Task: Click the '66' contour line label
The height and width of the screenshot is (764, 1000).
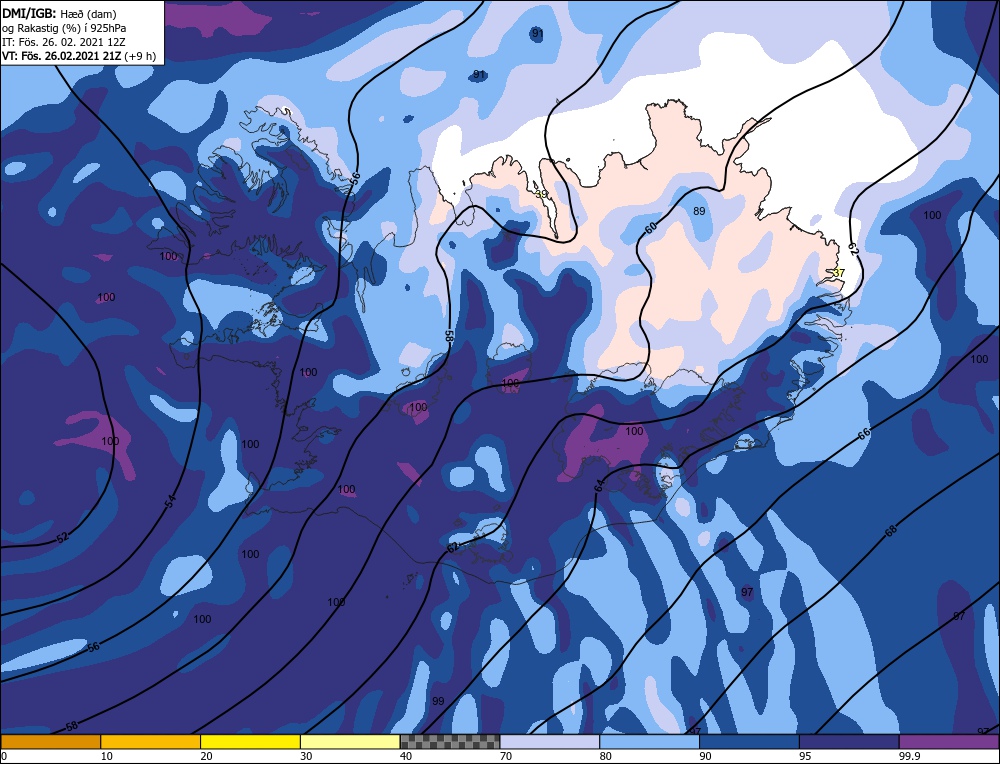Action: (864, 434)
